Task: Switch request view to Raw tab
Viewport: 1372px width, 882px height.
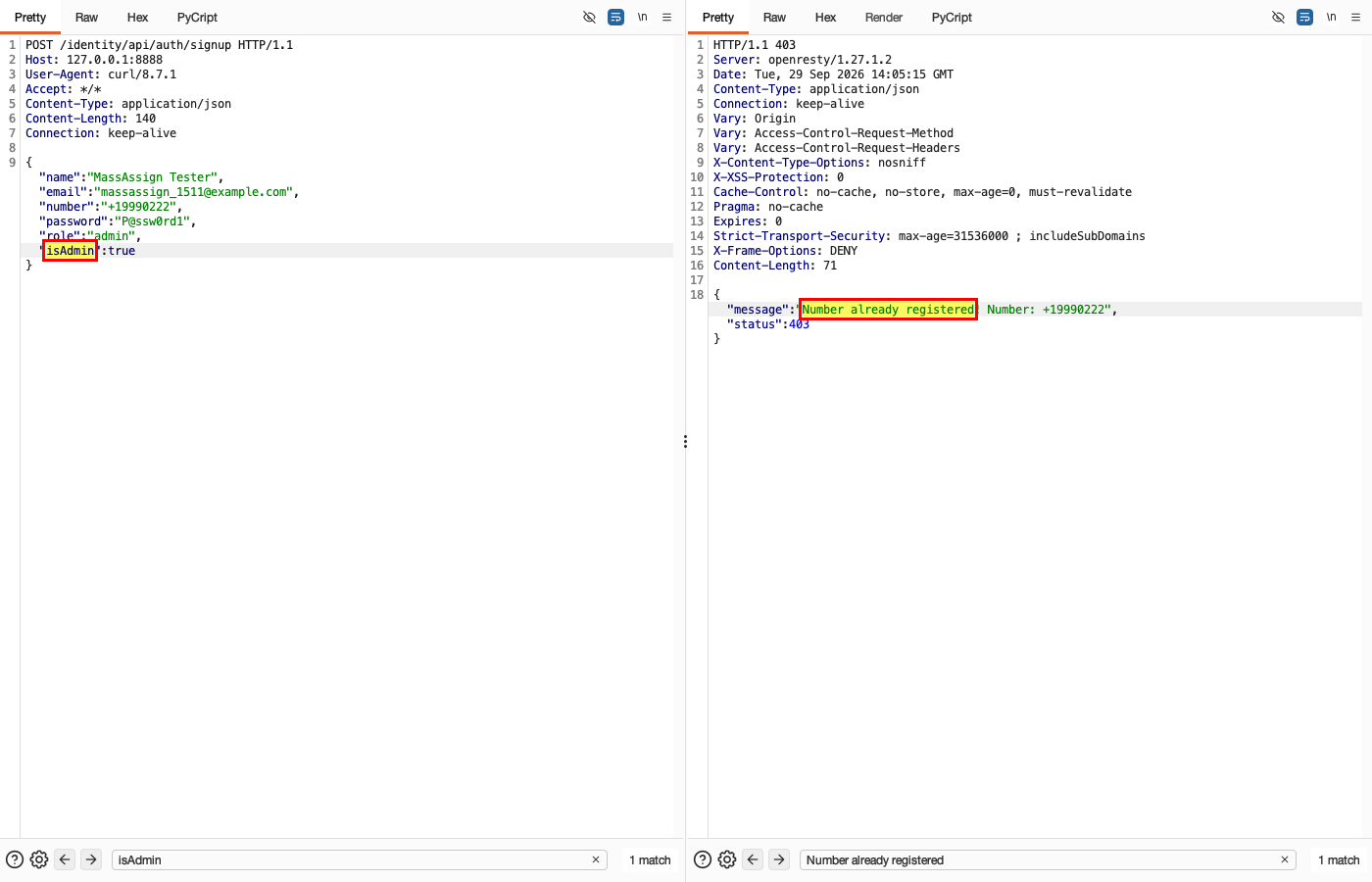Action: 86,17
